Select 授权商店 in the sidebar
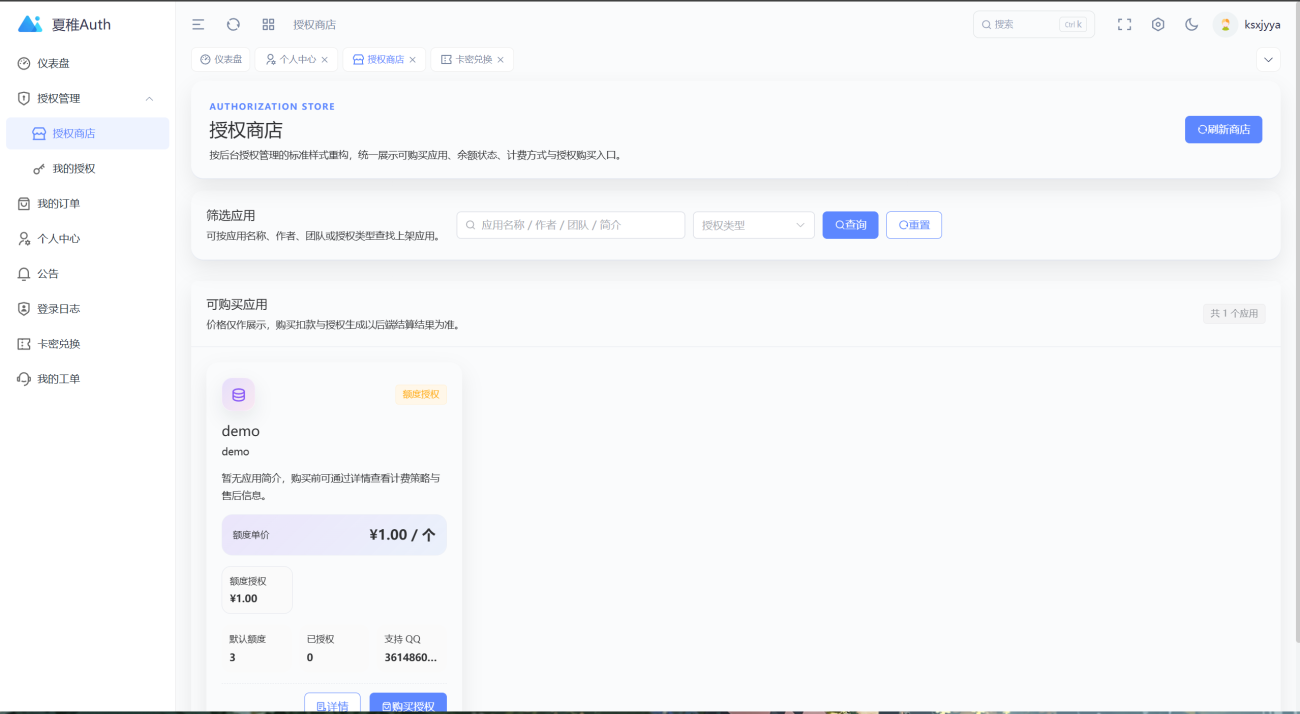 pos(88,133)
